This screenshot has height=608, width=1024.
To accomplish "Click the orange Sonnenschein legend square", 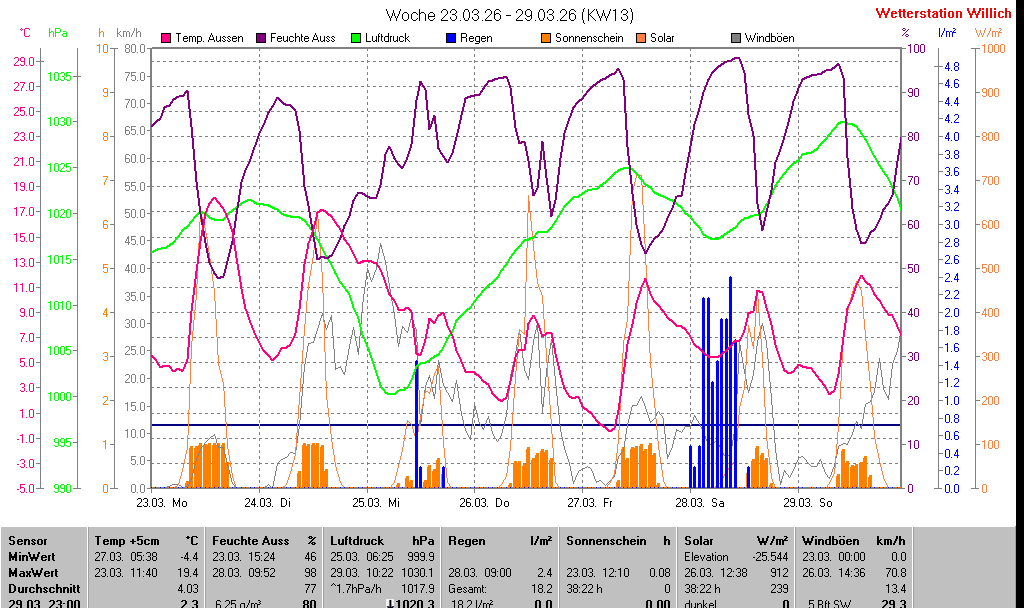I will pos(546,38).
